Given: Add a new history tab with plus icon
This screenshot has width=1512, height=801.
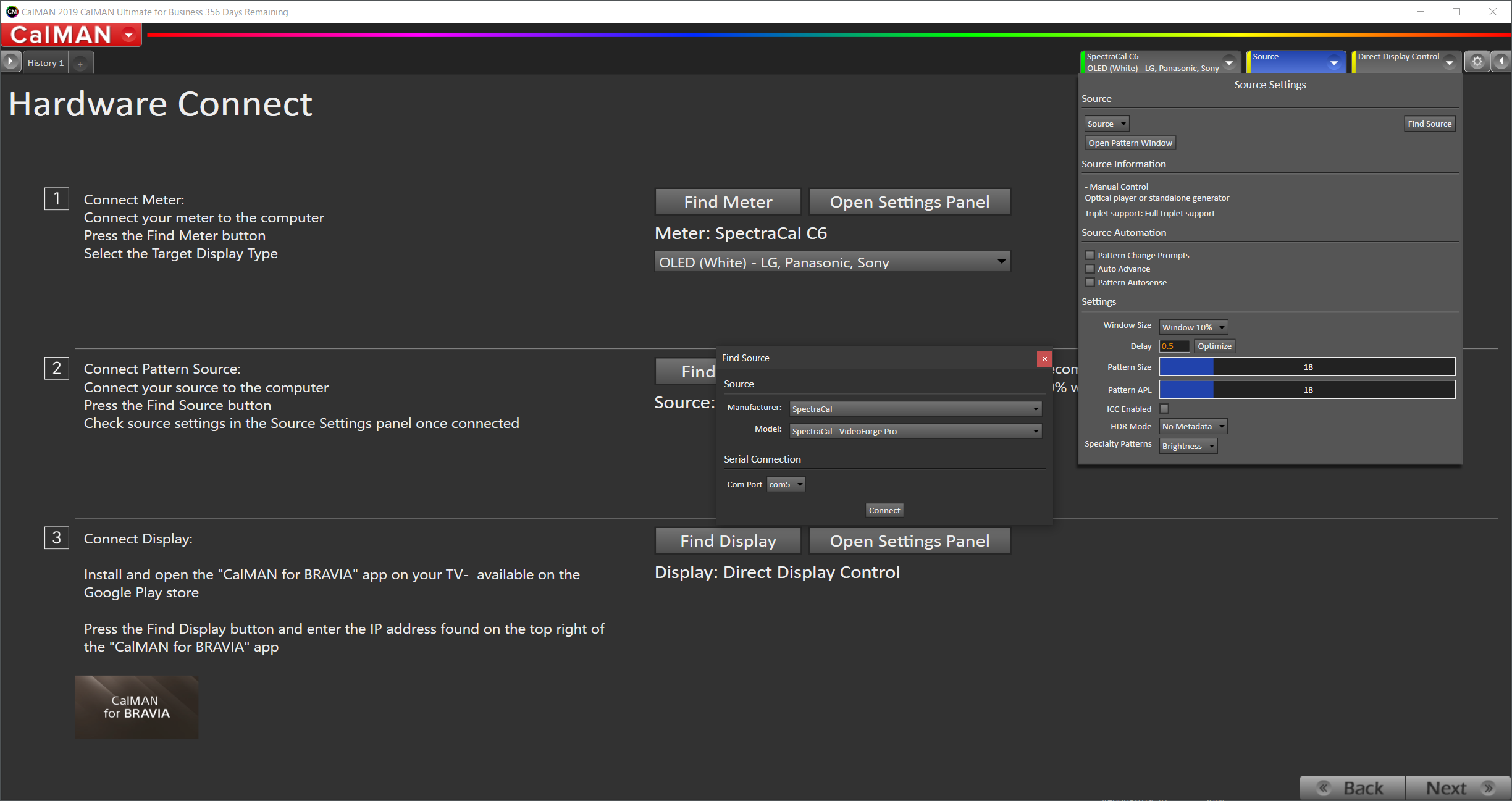Looking at the screenshot, I should 80,63.
